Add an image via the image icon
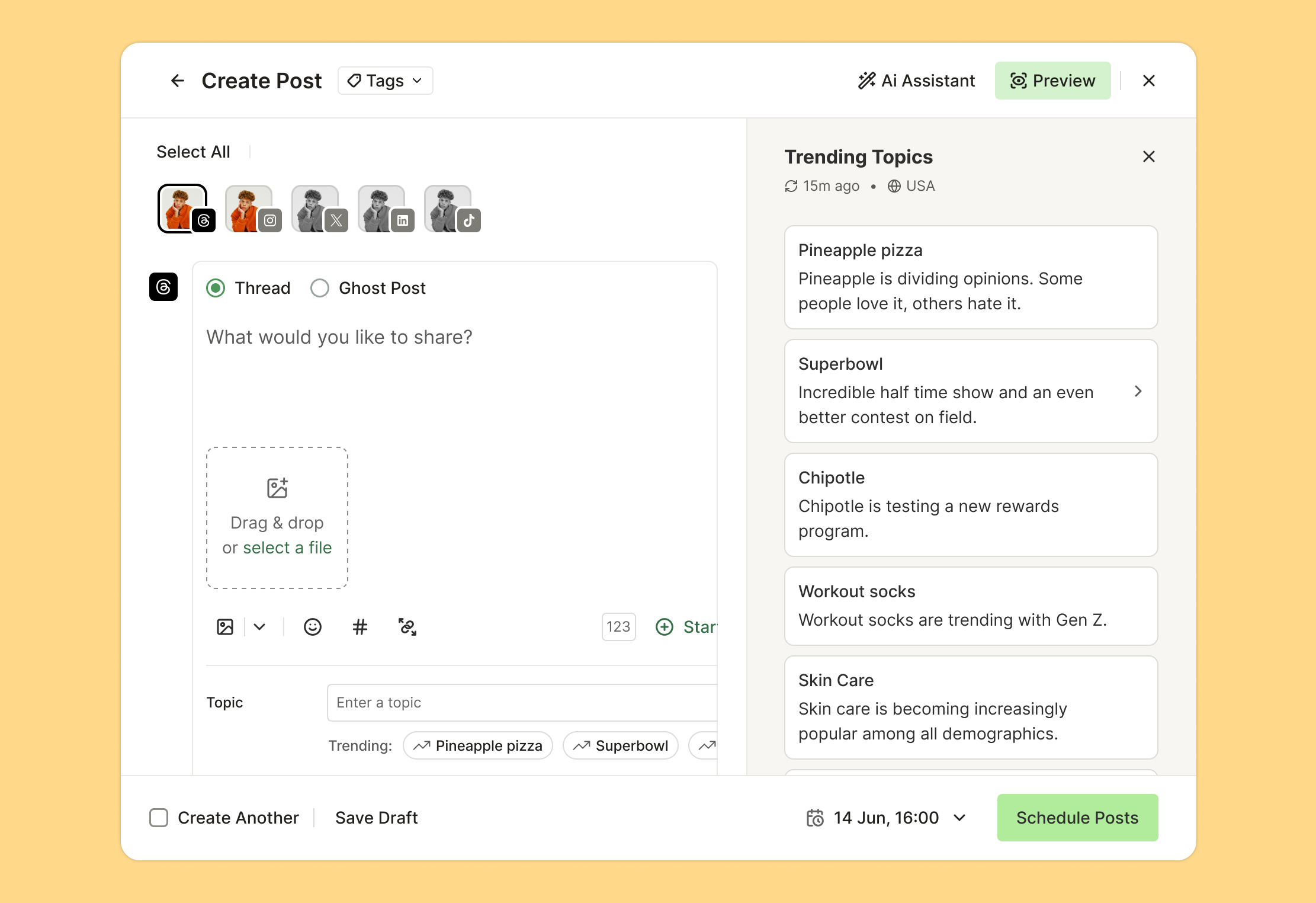1316x903 pixels. tap(225, 627)
